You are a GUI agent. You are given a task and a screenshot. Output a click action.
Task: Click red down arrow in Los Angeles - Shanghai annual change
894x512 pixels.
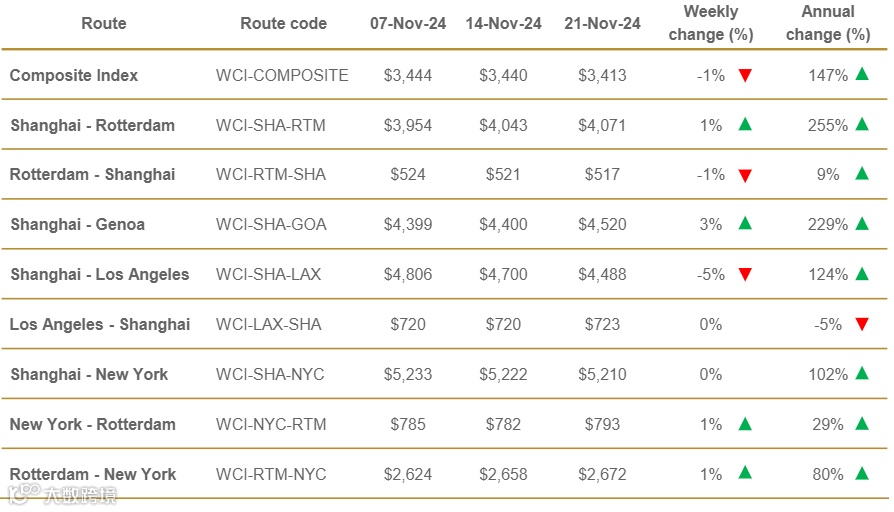point(862,325)
